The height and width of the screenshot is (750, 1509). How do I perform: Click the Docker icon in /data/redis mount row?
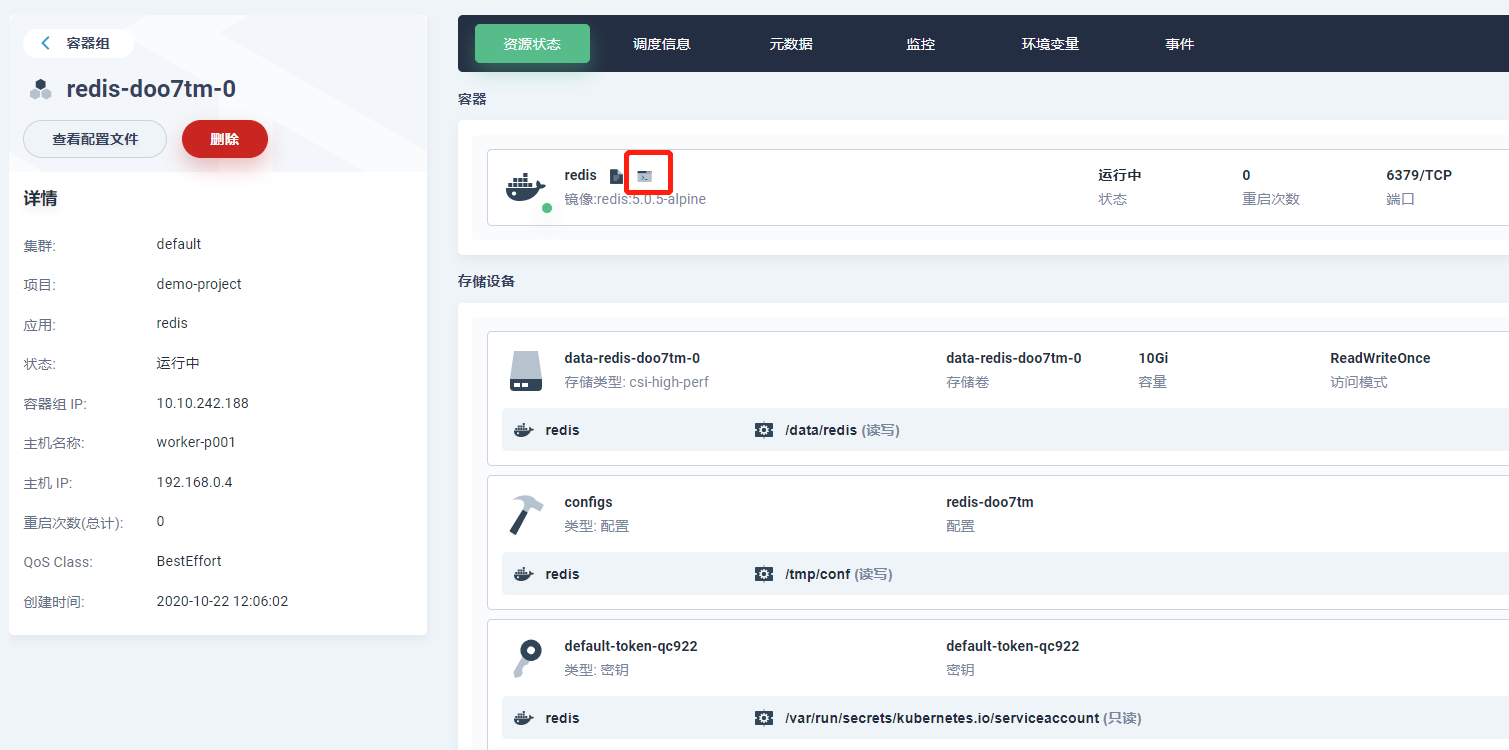coord(523,430)
